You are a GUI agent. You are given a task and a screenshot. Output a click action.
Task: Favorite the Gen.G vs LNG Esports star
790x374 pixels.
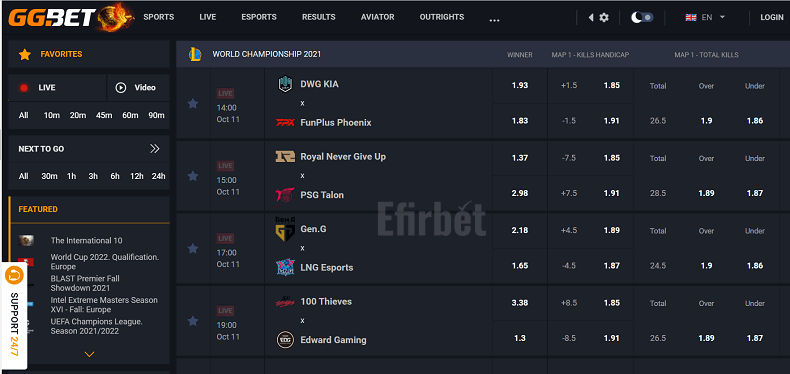coord(193,248)
